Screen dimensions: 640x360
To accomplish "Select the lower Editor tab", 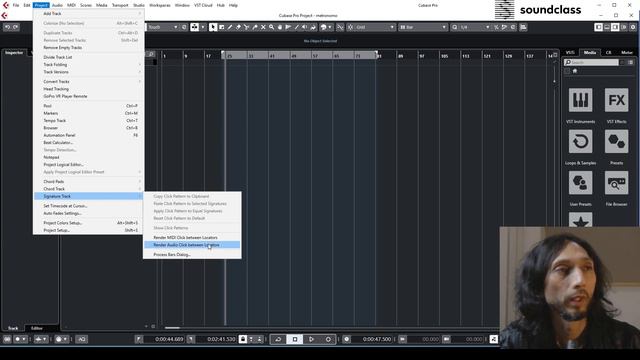I will coord(36,328).
